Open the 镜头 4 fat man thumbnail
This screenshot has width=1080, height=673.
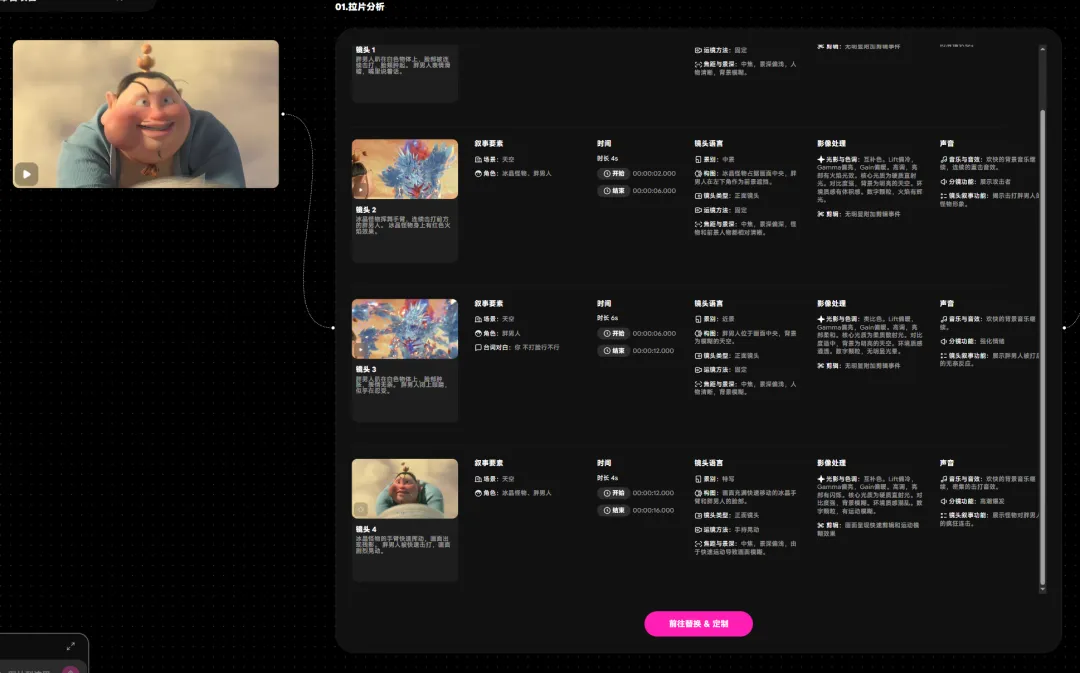pos(404,488)
